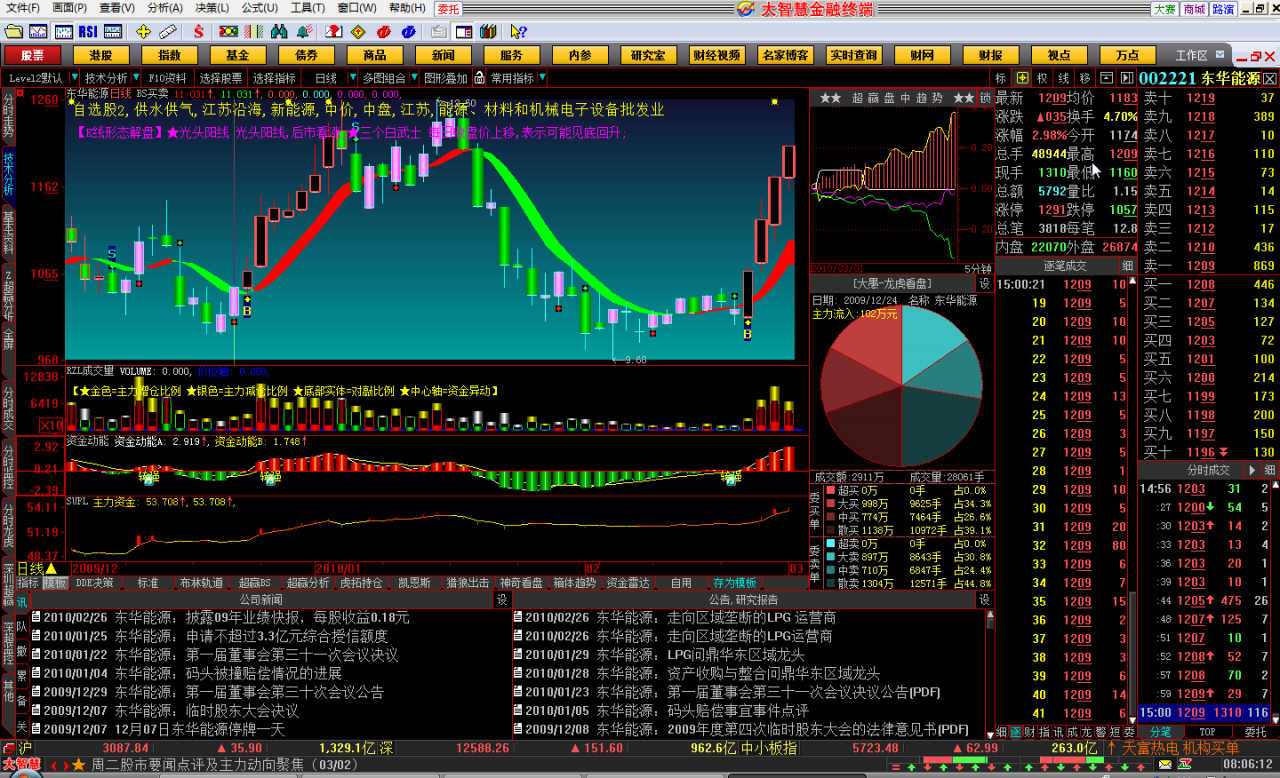The image size is (1280, 778).
Task: Toggle the 锁 lock on 超赢盘中趋势 panel
Action: 985,98
